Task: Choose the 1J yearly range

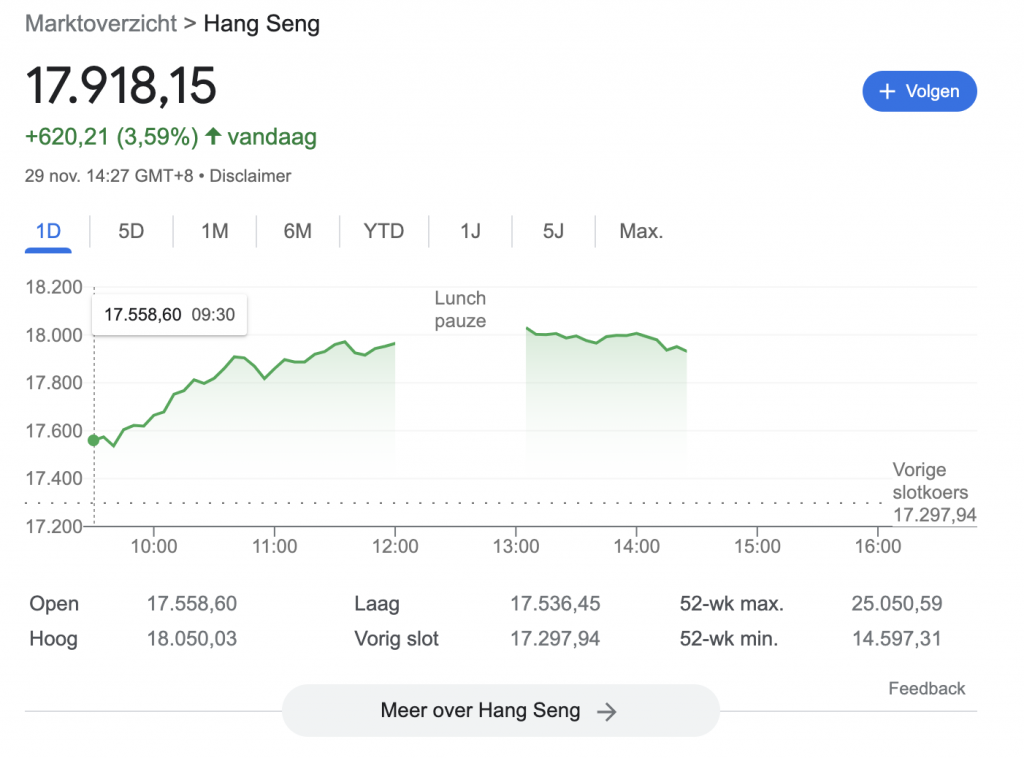Action: (470, 231)
